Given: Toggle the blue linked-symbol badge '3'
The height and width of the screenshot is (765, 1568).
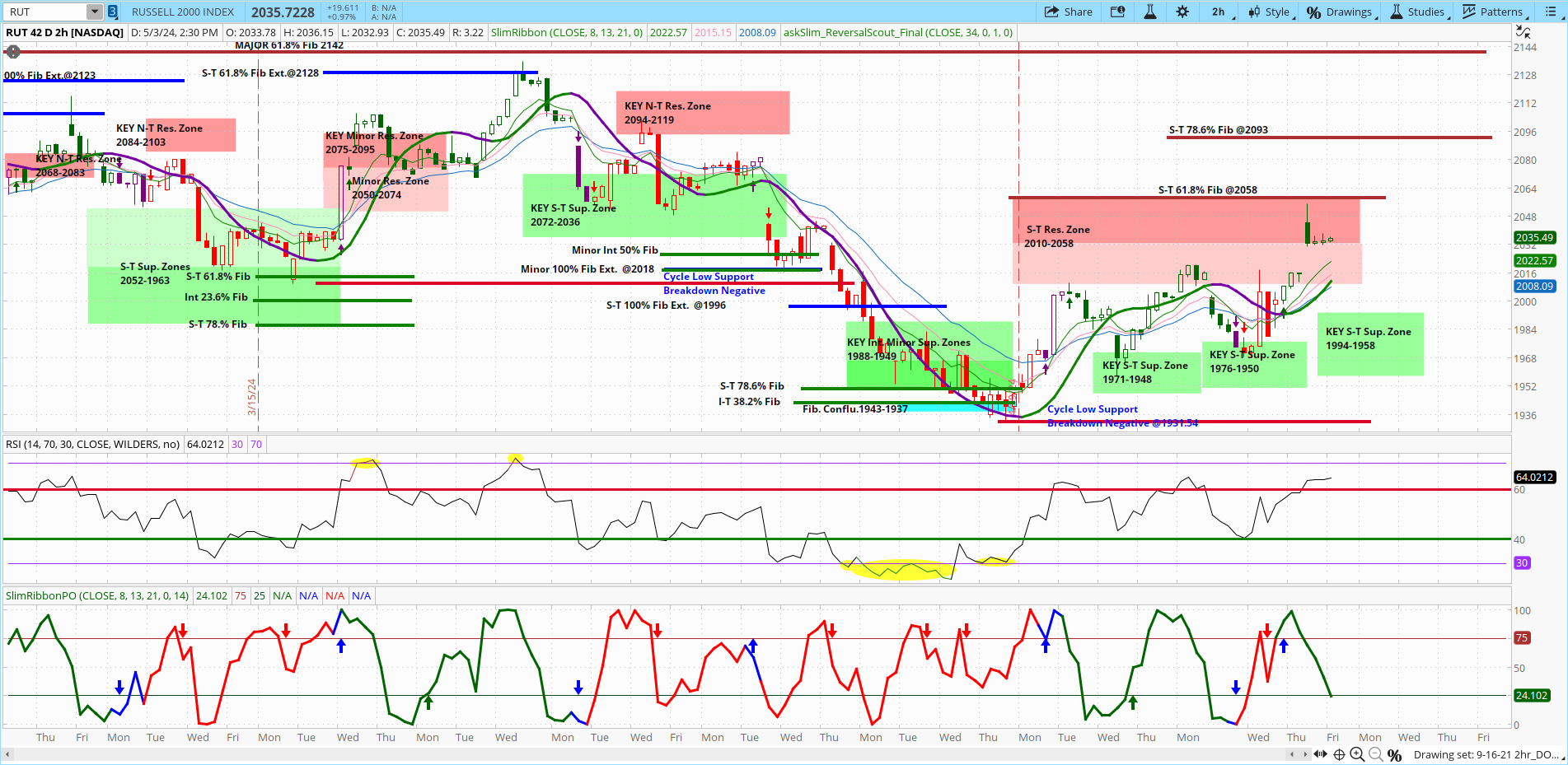Looking at the screenshot, I should 110,12.
